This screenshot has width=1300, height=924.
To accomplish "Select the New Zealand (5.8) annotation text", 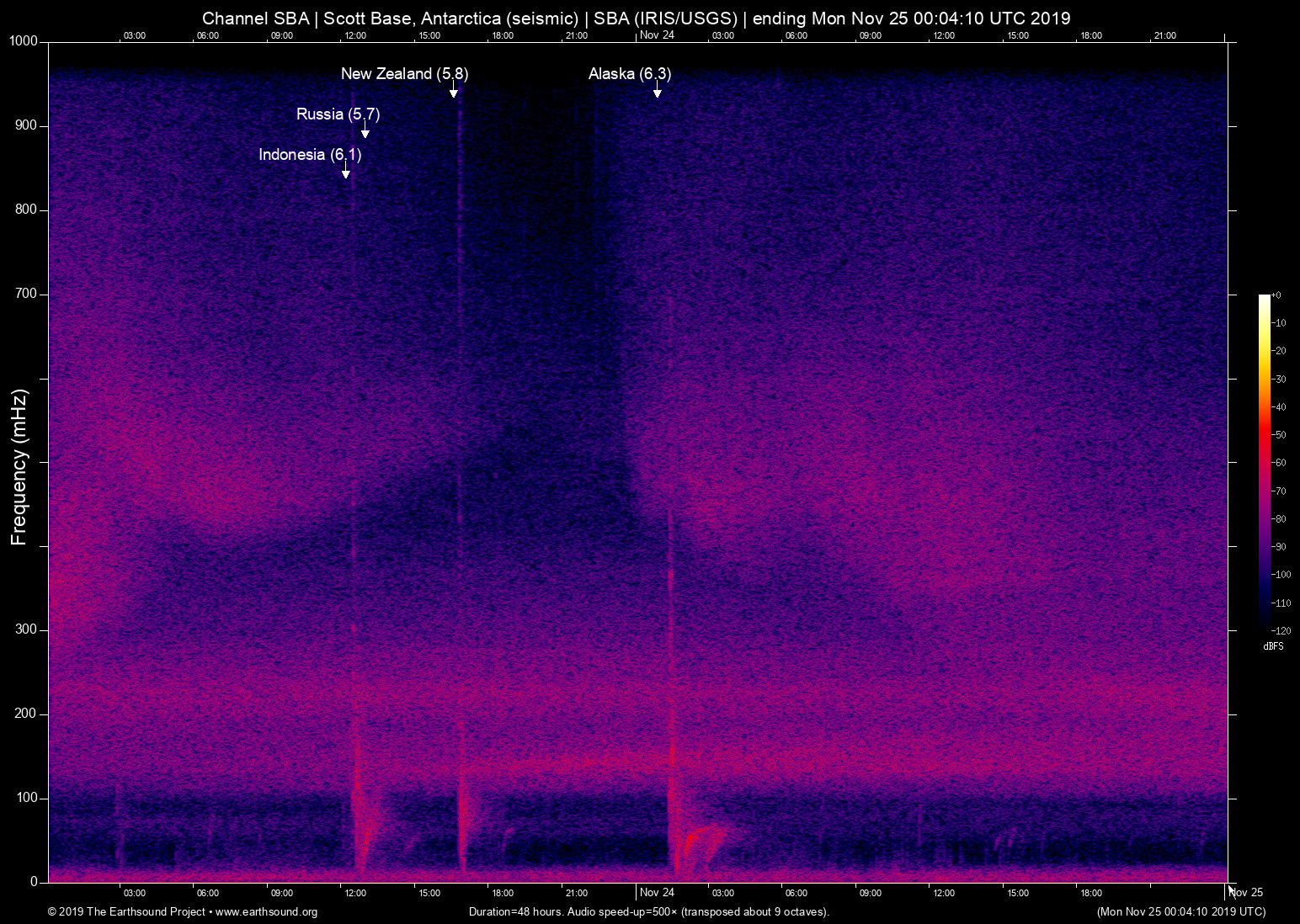I will point(404,74).
